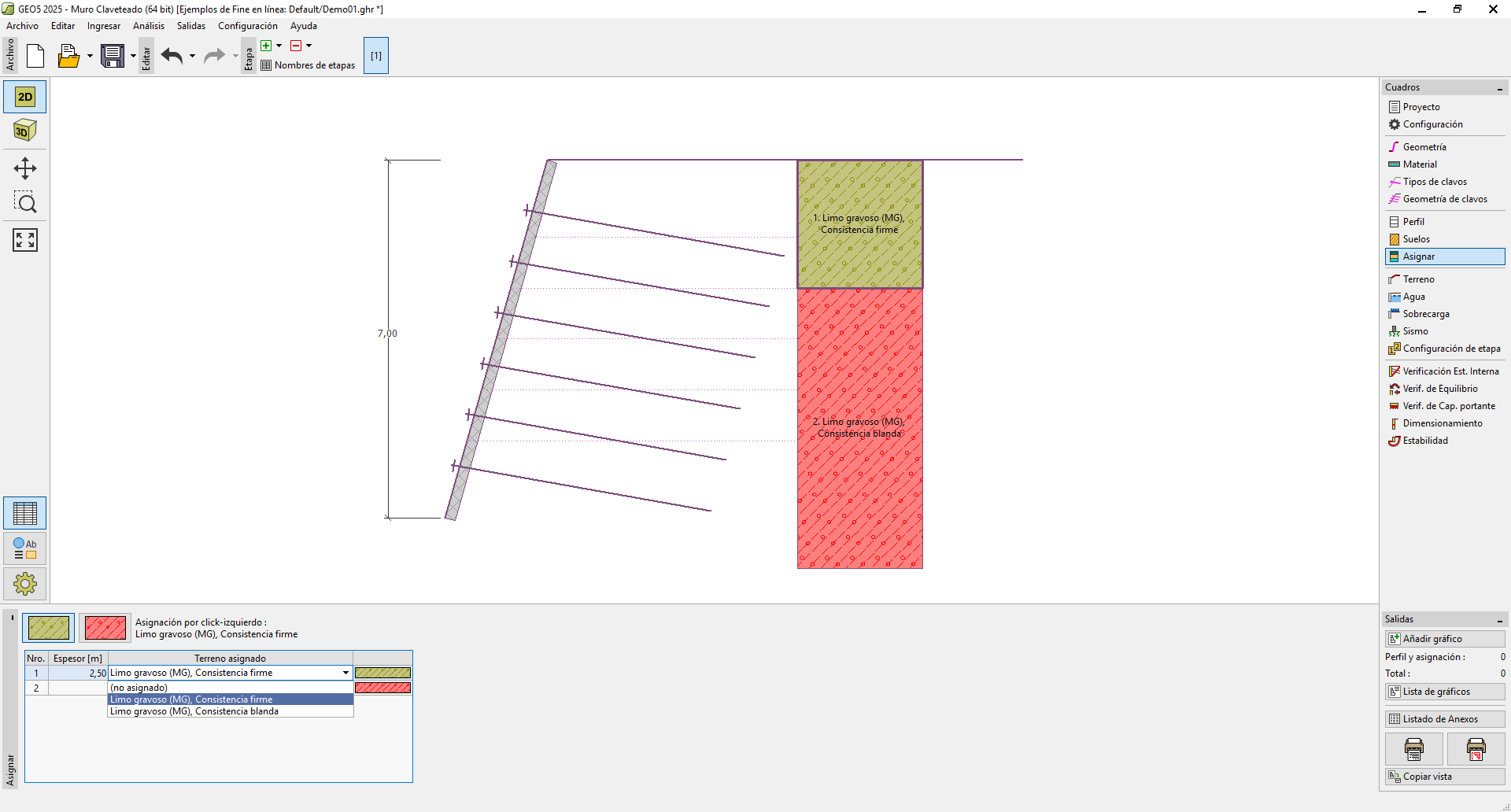Open the Ingresar menu
Image resolution: width=1511 pixels, height=812 pixels.
pyautogui.click(x=104, y=26)
